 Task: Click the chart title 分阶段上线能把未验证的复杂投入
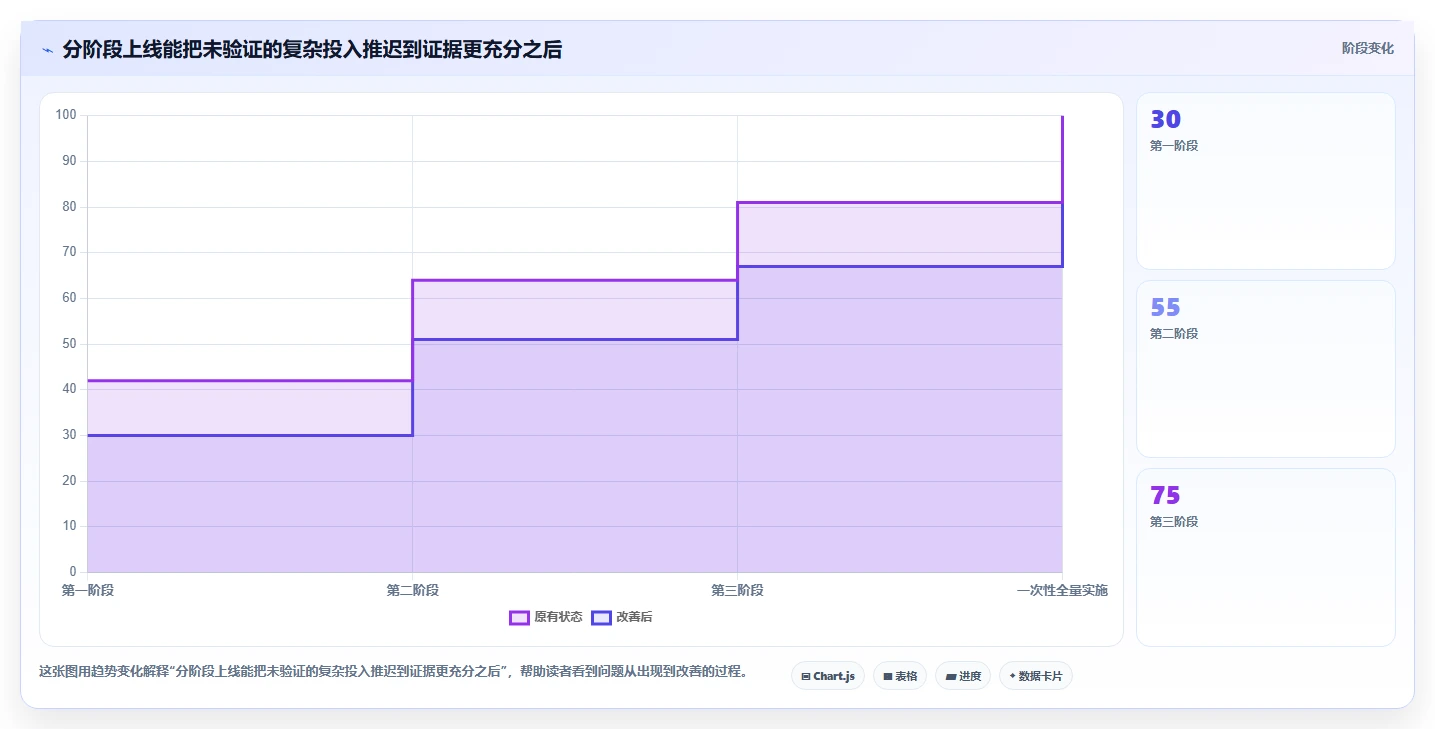[312, 49]
